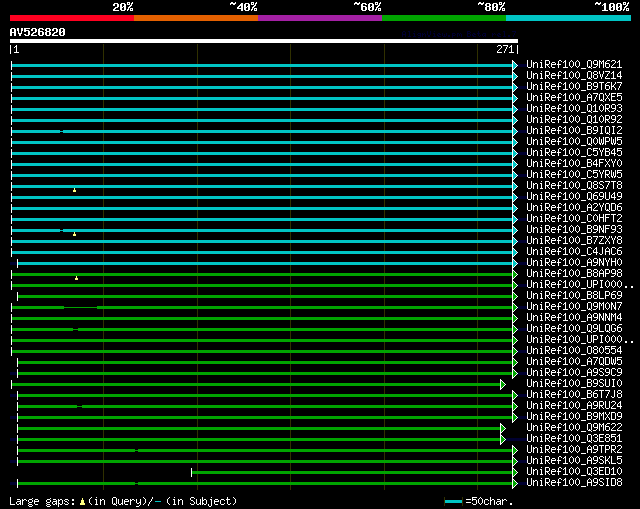
Task: Click label UniRef100_B9NF93
Action: 574,230
